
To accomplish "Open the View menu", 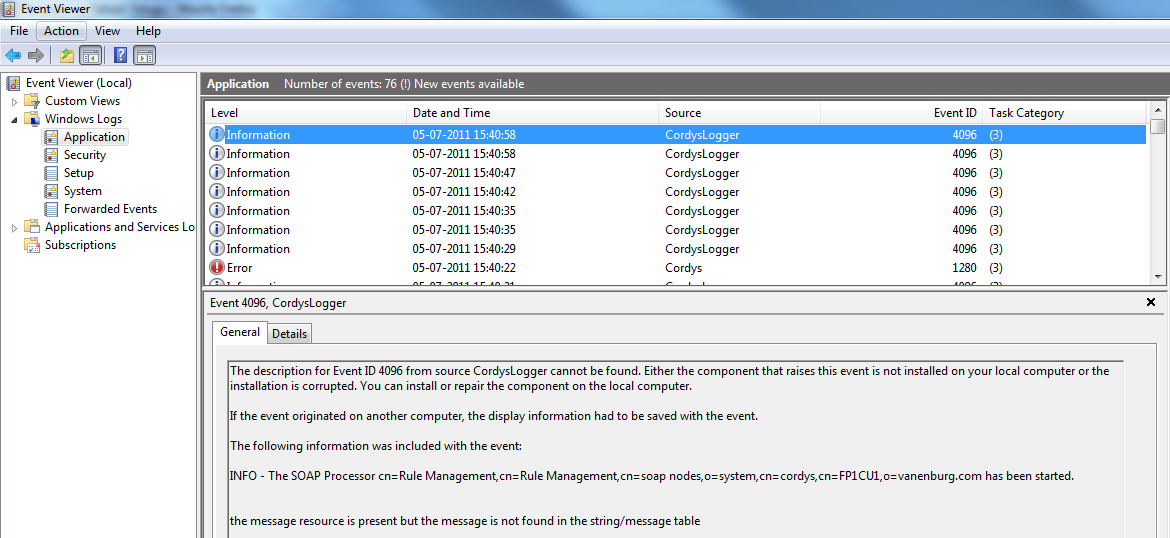I will 108,31.
